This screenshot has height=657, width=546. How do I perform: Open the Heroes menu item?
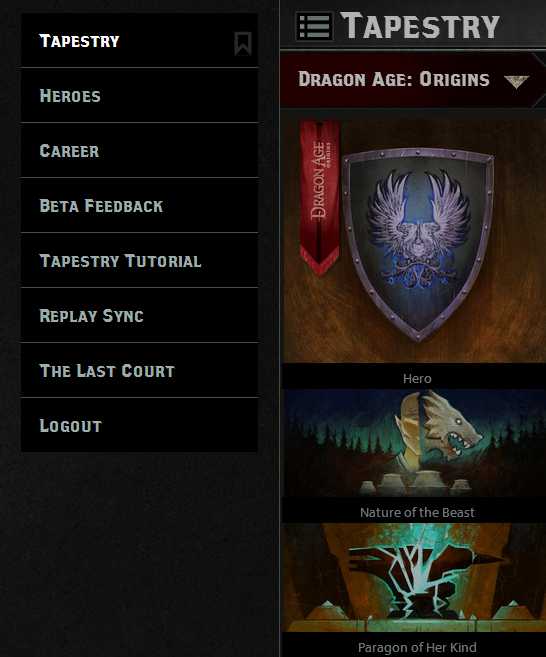[x=139, y=96]
